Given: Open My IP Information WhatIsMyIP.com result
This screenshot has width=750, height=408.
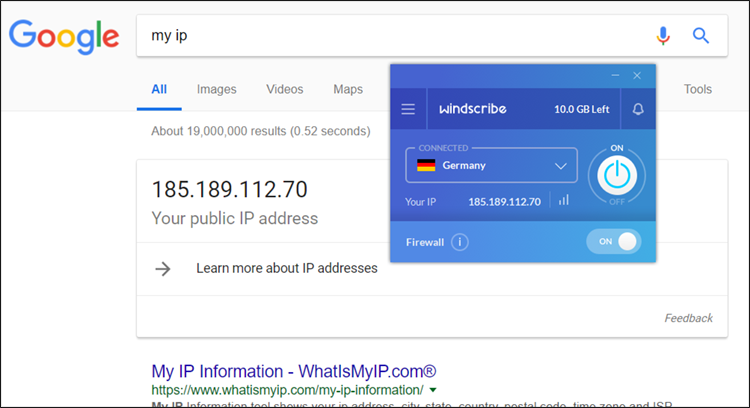Looking at the screenshot, I should pos(294,371).
